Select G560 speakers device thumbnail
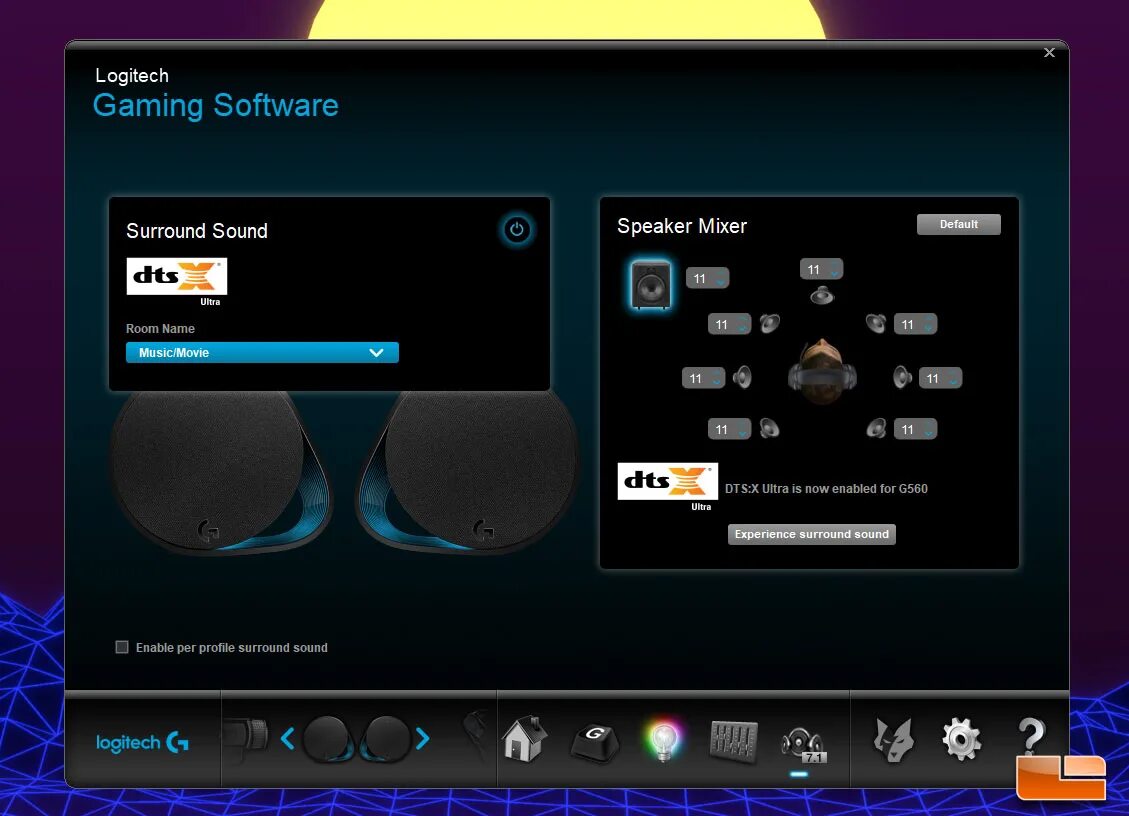Image resolution: width=1129 pixels, height=816 pixels. (x=356, y=739)
